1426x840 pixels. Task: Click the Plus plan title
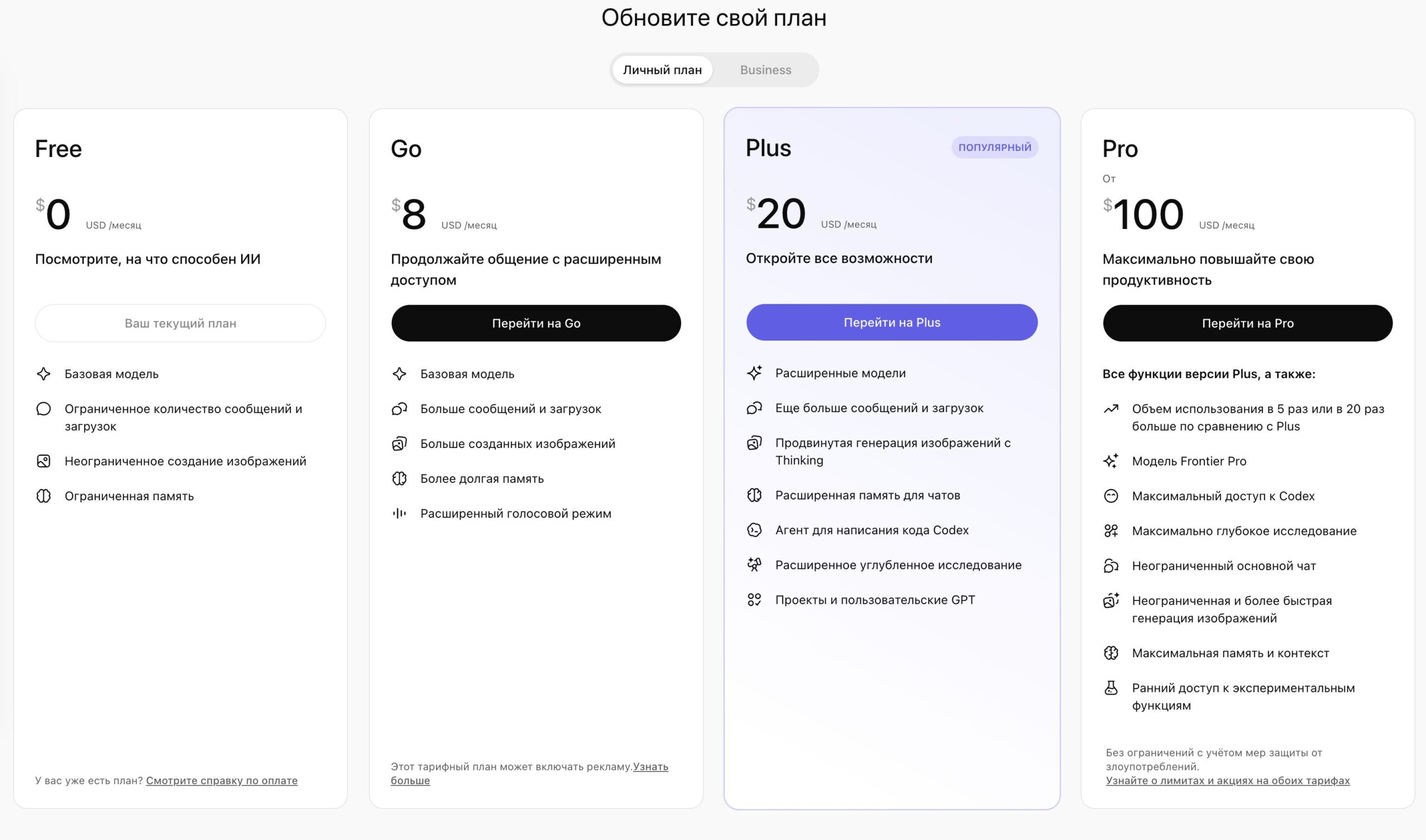[768, 148]
